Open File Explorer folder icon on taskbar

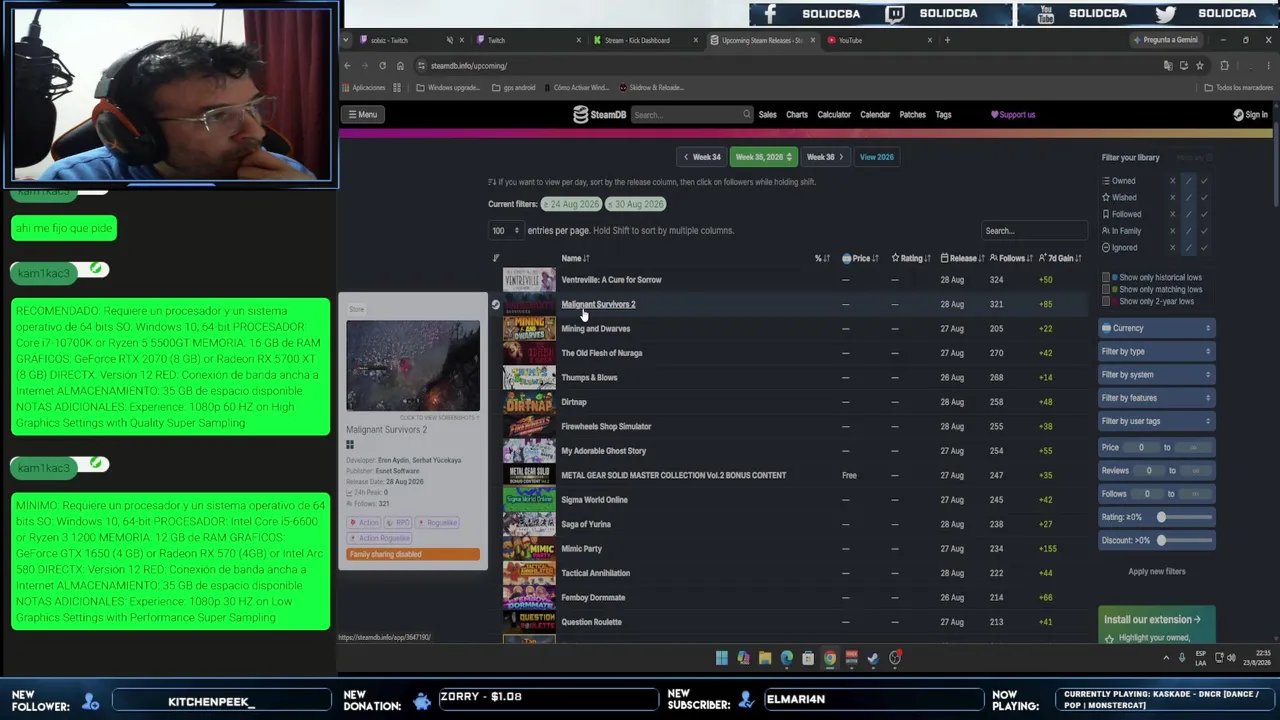click(x=765, y=658)
